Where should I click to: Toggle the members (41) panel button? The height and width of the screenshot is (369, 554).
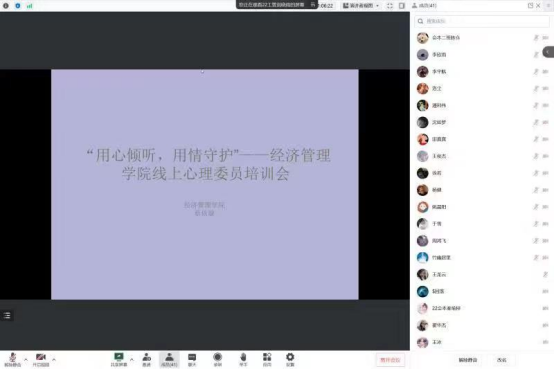coord(169,360)
